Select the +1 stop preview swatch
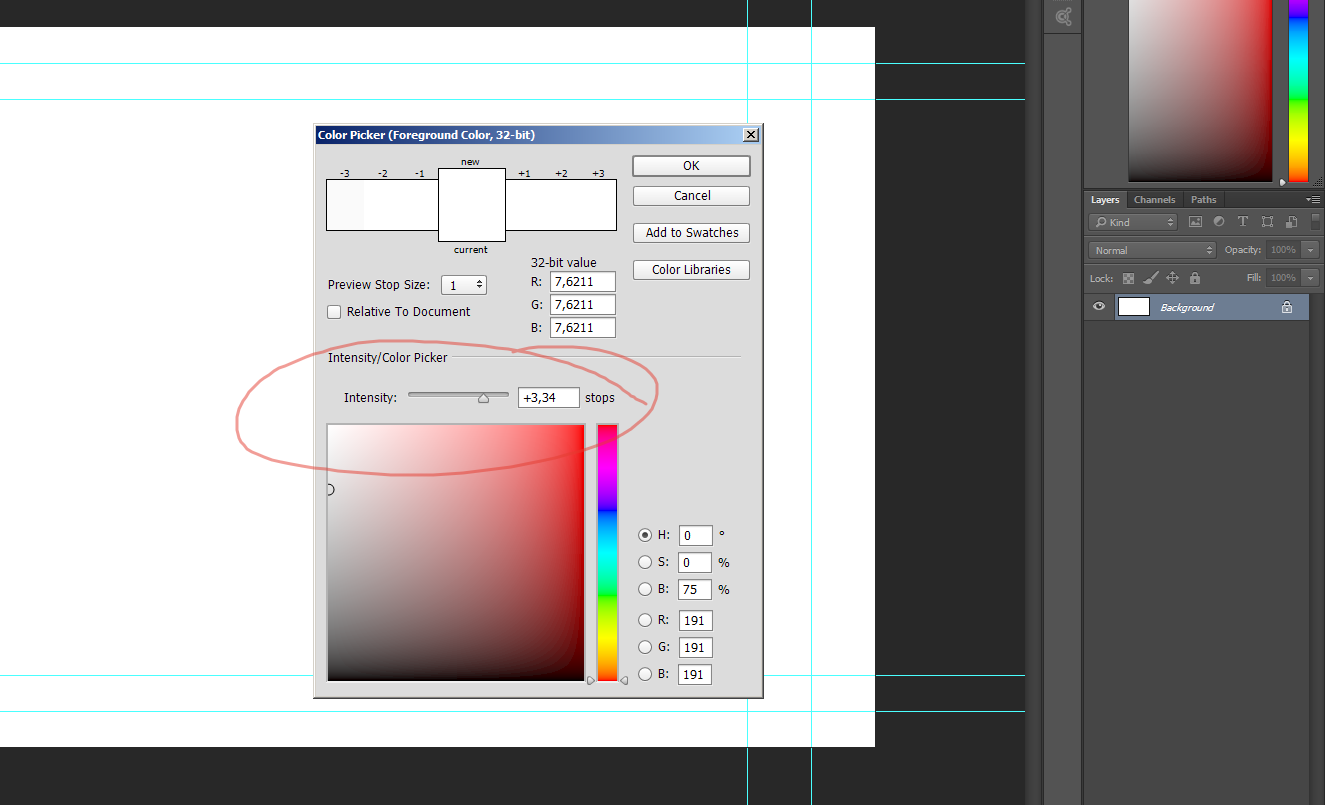 pyautogui.click(x=524, y=205)
